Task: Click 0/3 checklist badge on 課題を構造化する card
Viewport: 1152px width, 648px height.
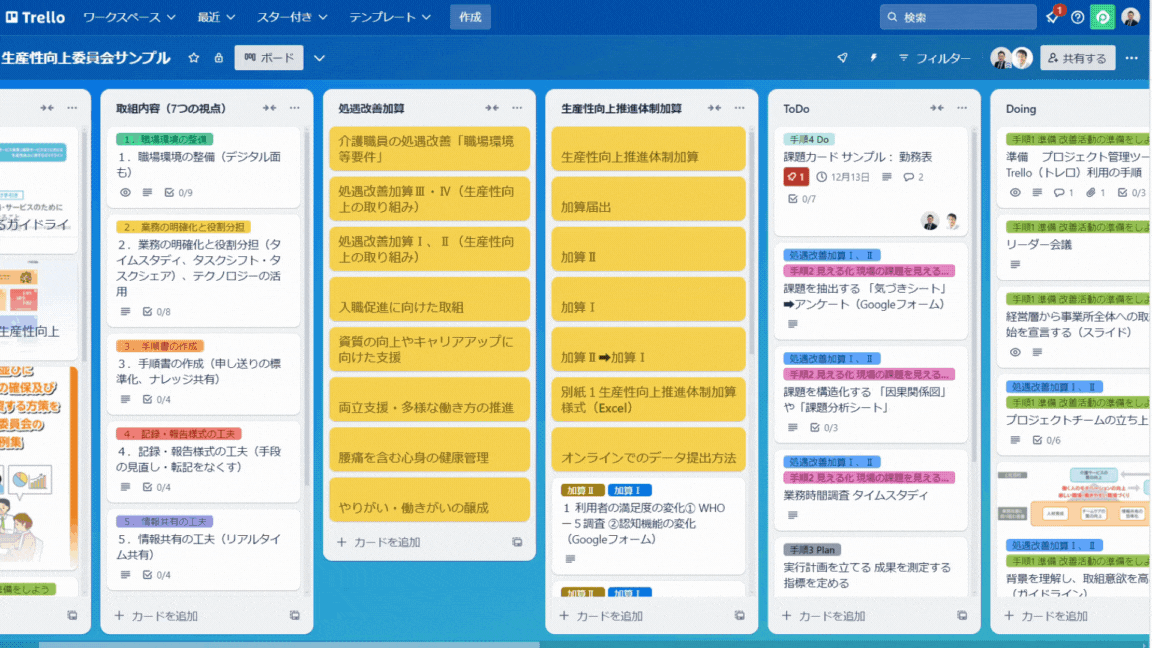Action: 824,428
